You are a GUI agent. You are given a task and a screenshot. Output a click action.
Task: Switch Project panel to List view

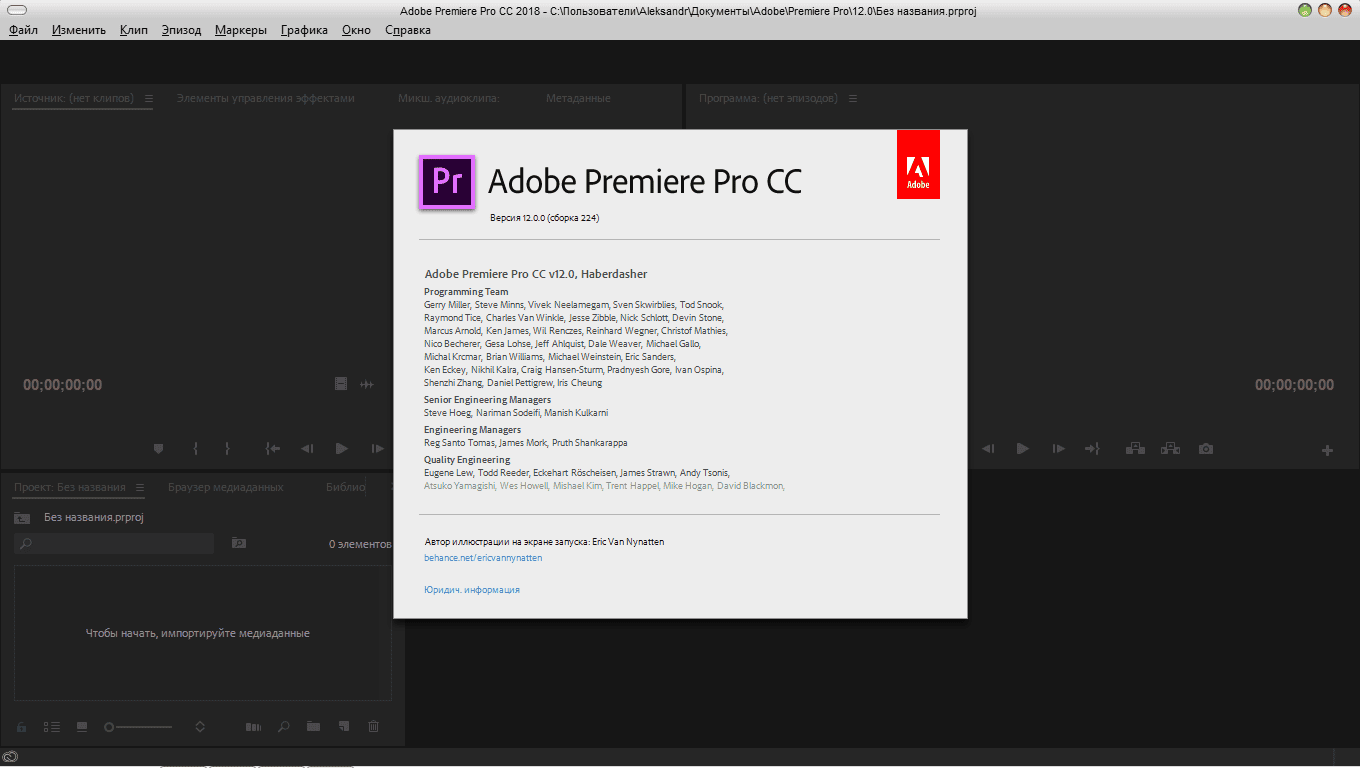[x=52, y=727]
